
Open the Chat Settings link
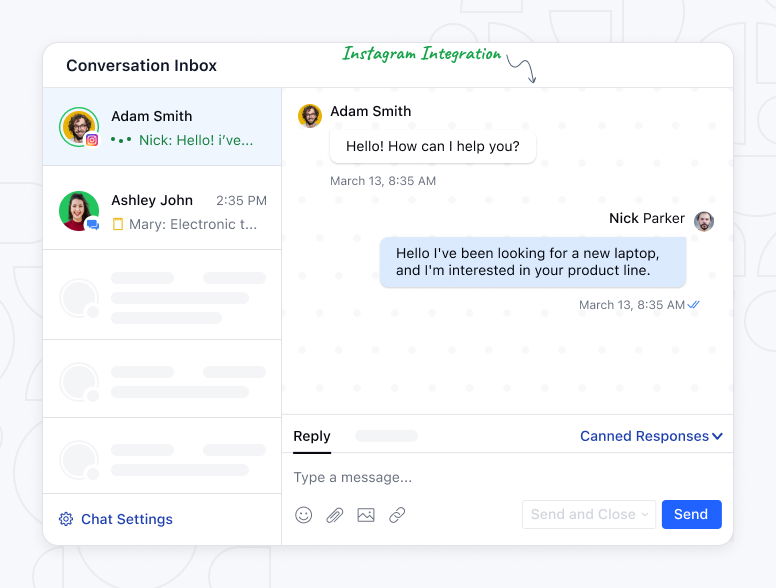click(126, 519)
